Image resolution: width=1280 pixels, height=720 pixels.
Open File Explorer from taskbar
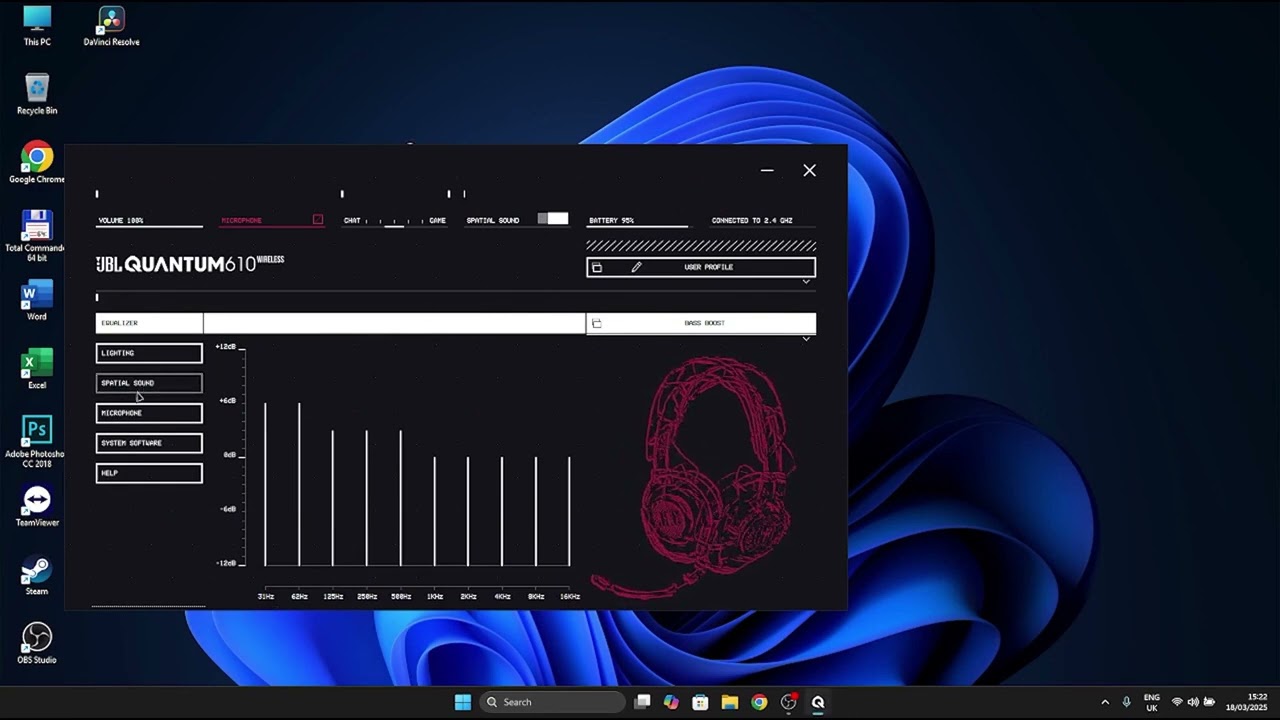point(730,702)
